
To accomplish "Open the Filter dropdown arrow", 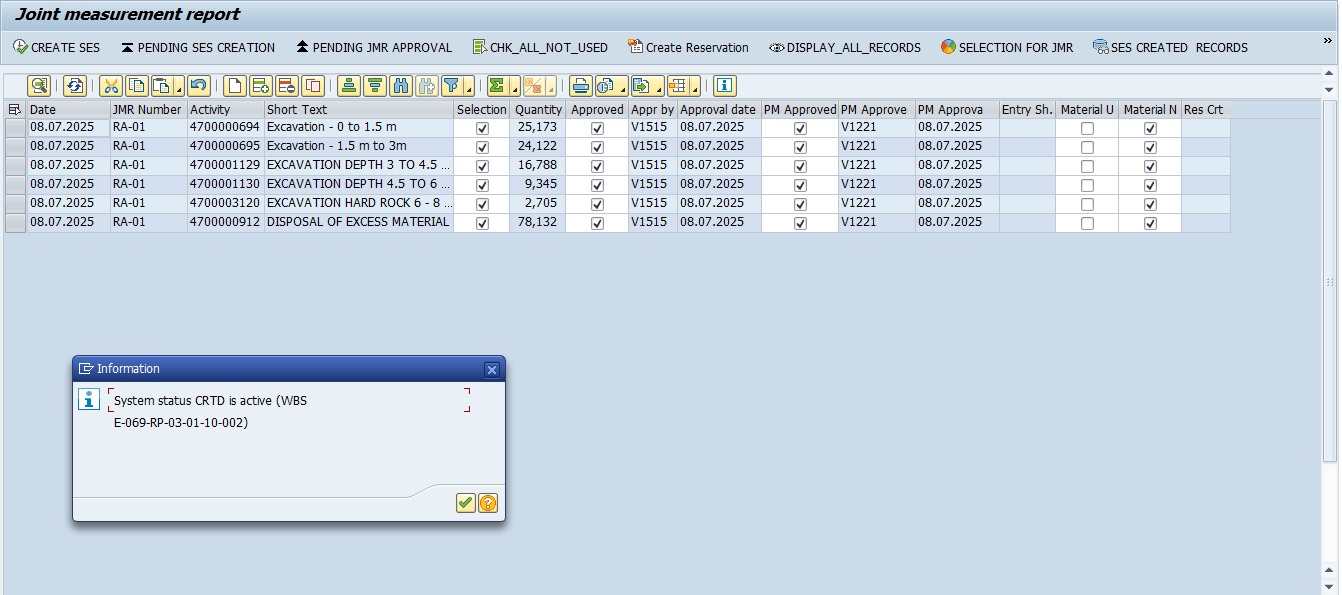I will click(467, 89).
